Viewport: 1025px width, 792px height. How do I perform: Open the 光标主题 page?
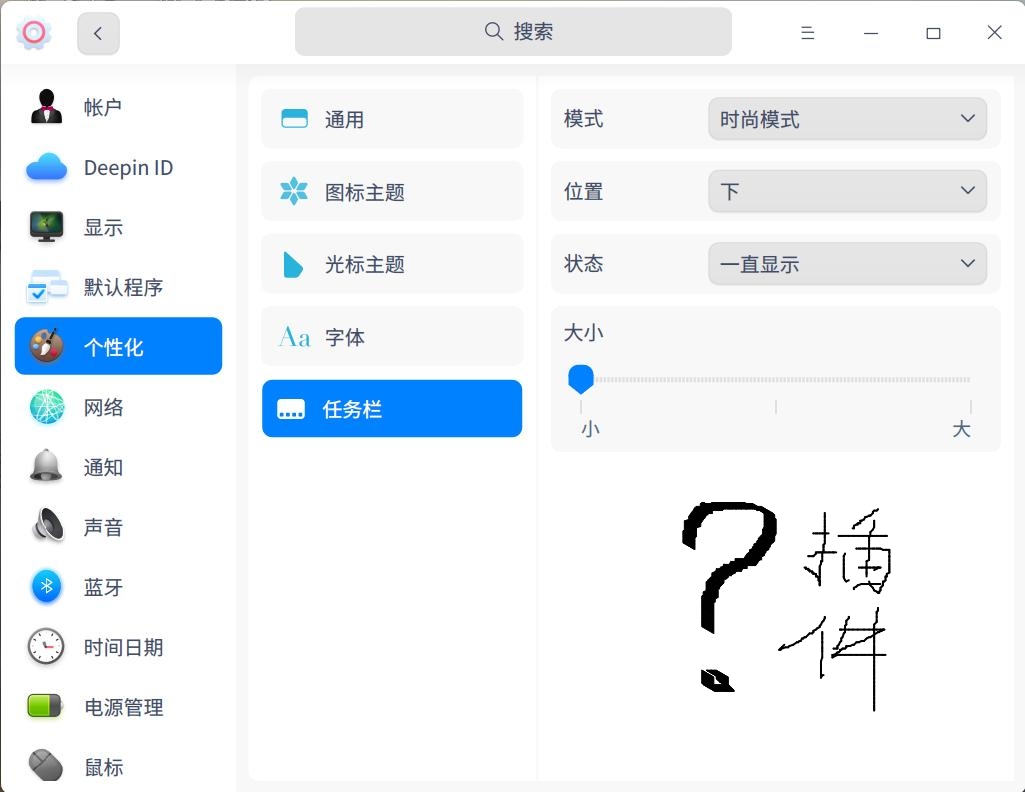[392, 264]
